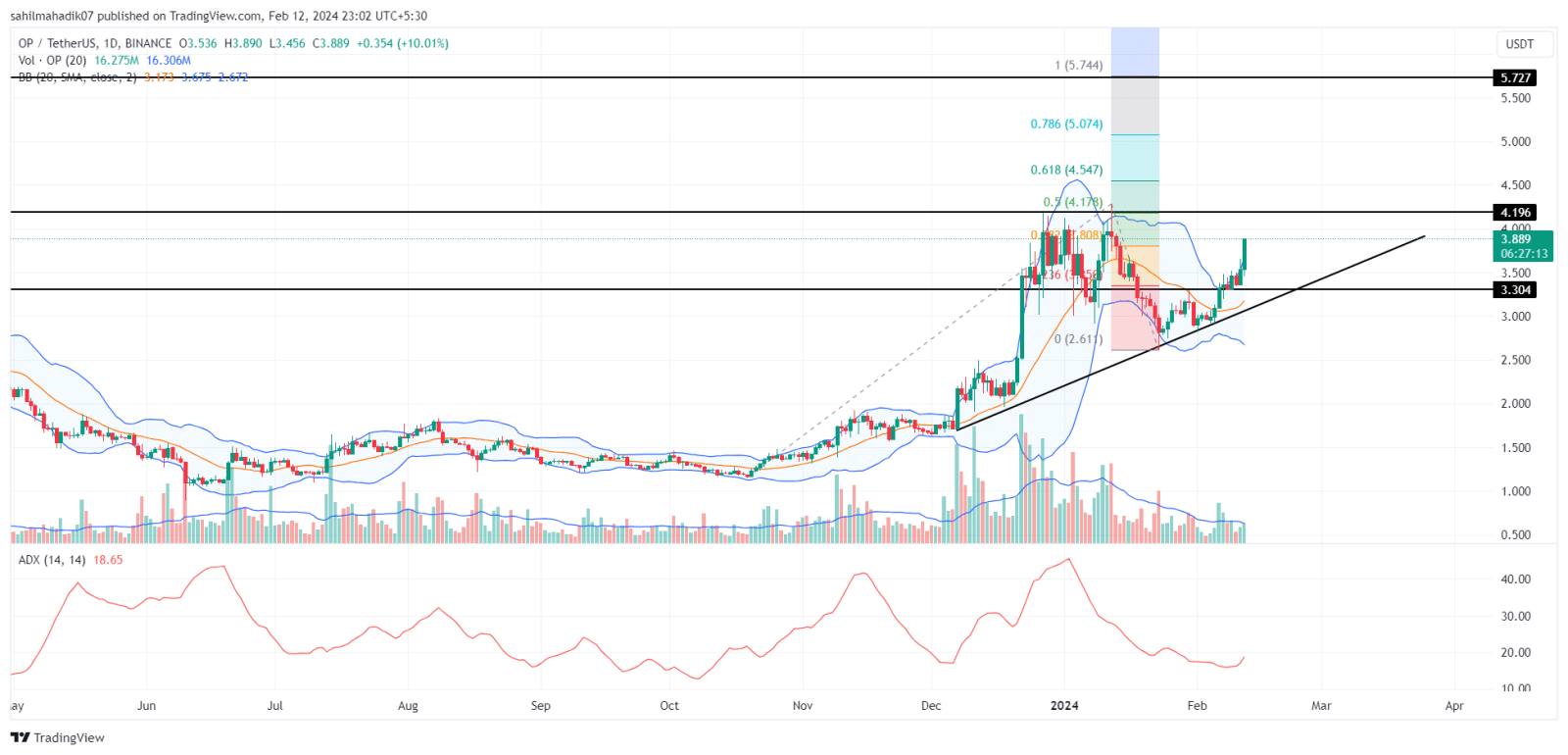Click the Nov label on time axis
This screenshot has height=755, width=1568.
(803, 706)
